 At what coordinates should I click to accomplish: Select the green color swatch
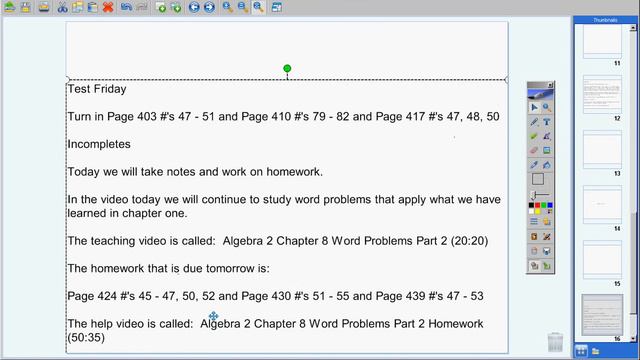544,205
